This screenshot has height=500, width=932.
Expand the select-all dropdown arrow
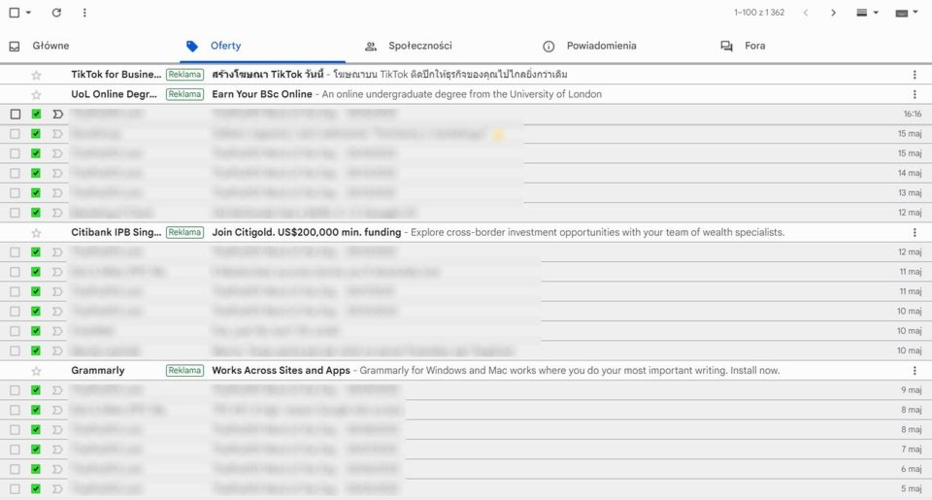tap(28, 13)
